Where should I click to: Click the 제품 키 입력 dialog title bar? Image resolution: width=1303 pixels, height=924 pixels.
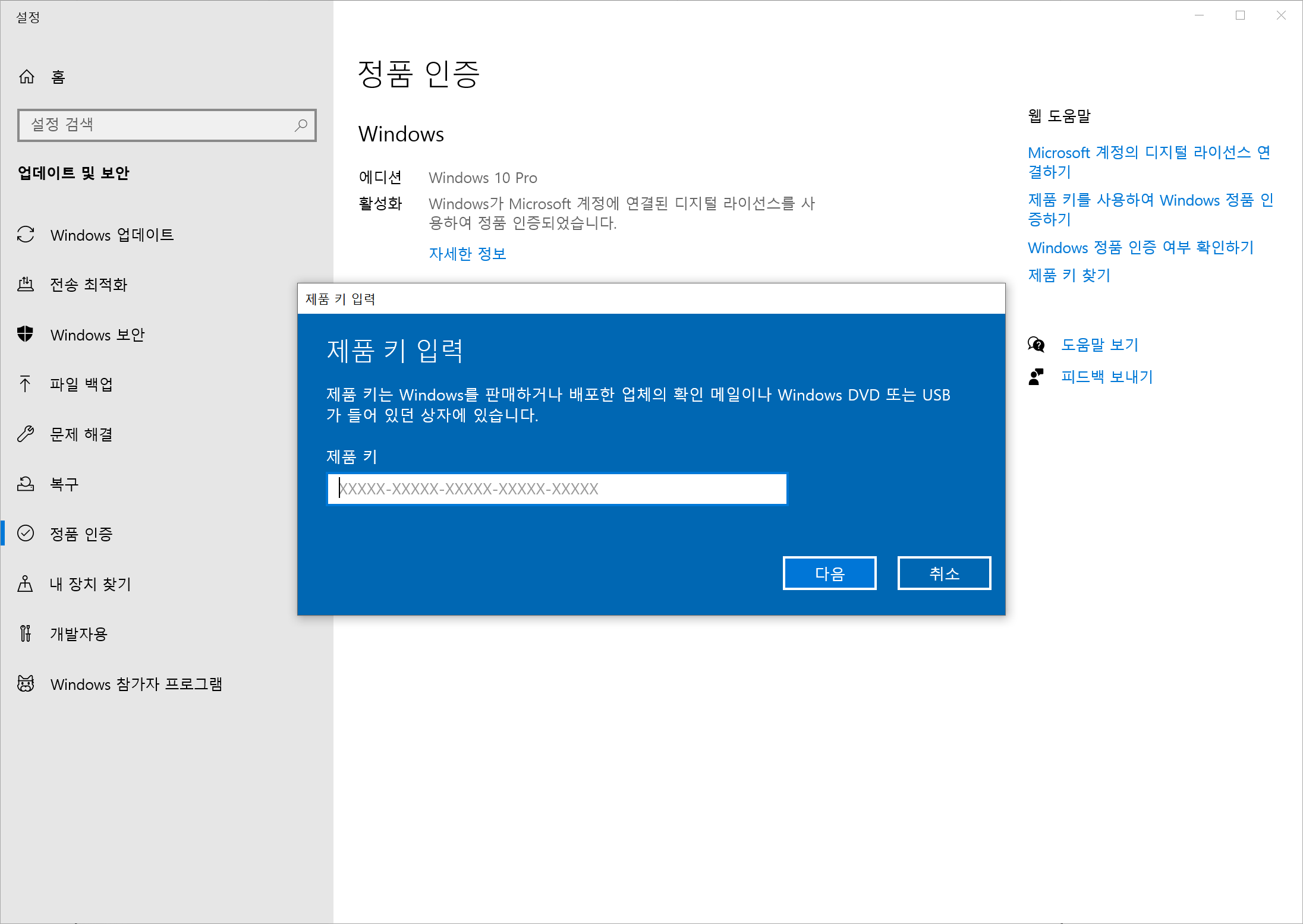tap(651, 299)
